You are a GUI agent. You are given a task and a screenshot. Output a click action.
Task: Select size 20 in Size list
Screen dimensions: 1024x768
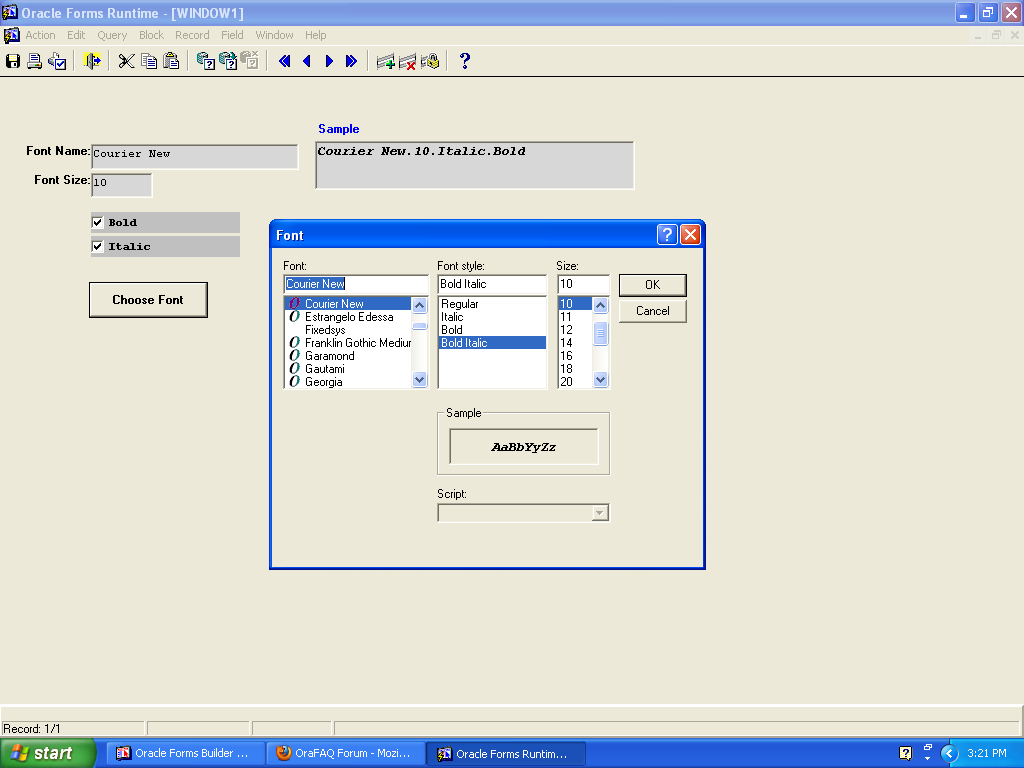point(575,382)
